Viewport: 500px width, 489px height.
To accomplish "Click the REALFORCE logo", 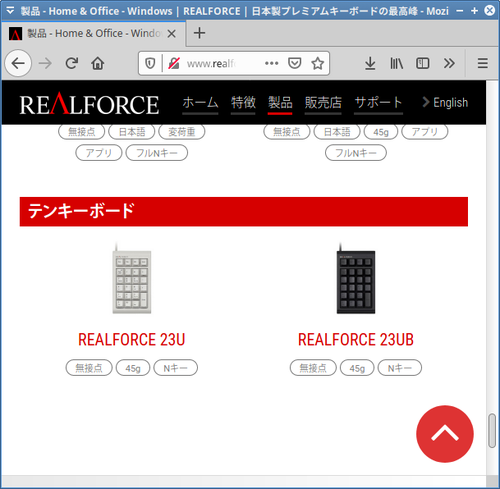I will click(x=89, y=104).
